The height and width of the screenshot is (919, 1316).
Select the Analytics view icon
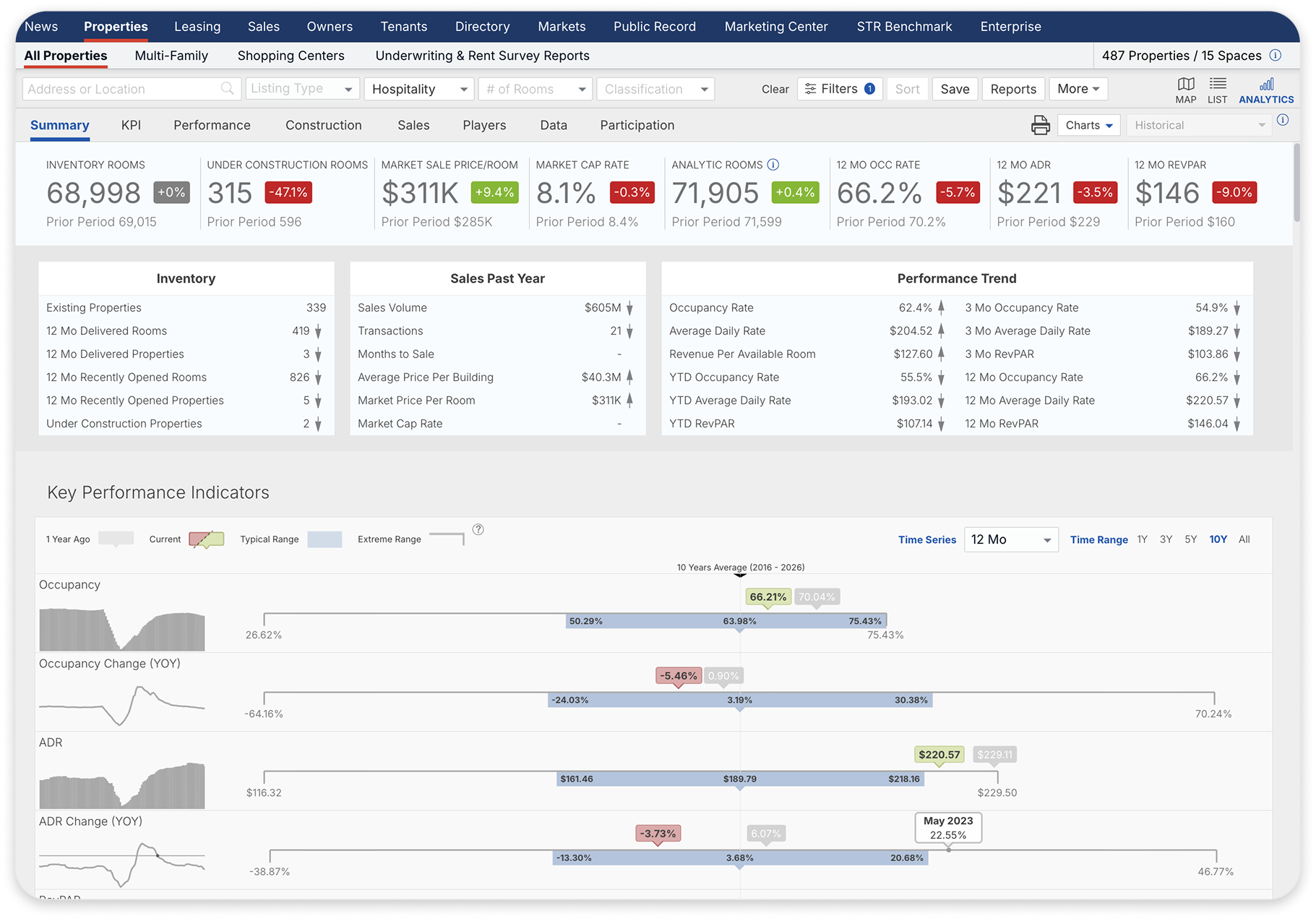1265,89
